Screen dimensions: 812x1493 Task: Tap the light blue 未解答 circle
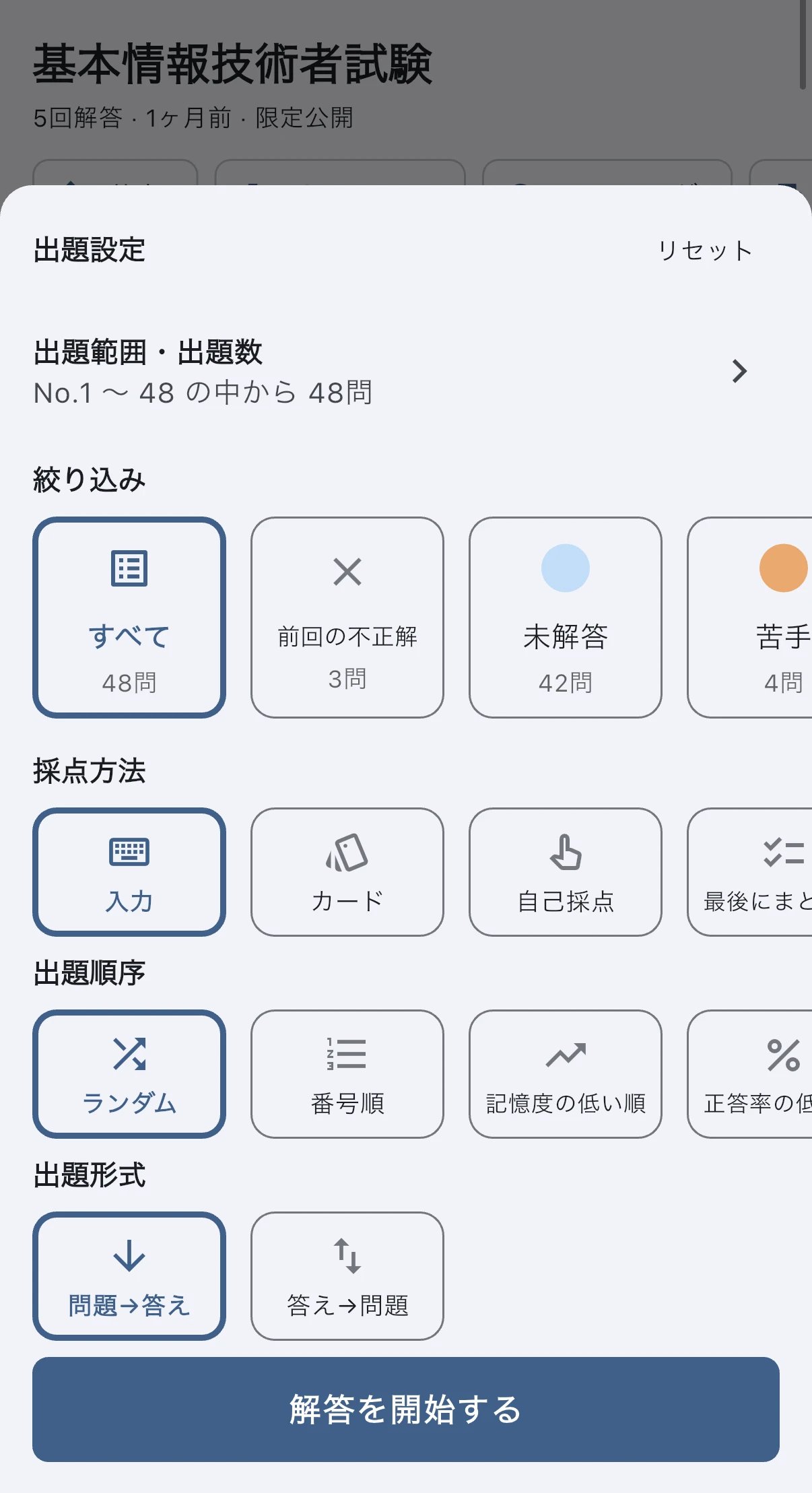tap(566, 568)
